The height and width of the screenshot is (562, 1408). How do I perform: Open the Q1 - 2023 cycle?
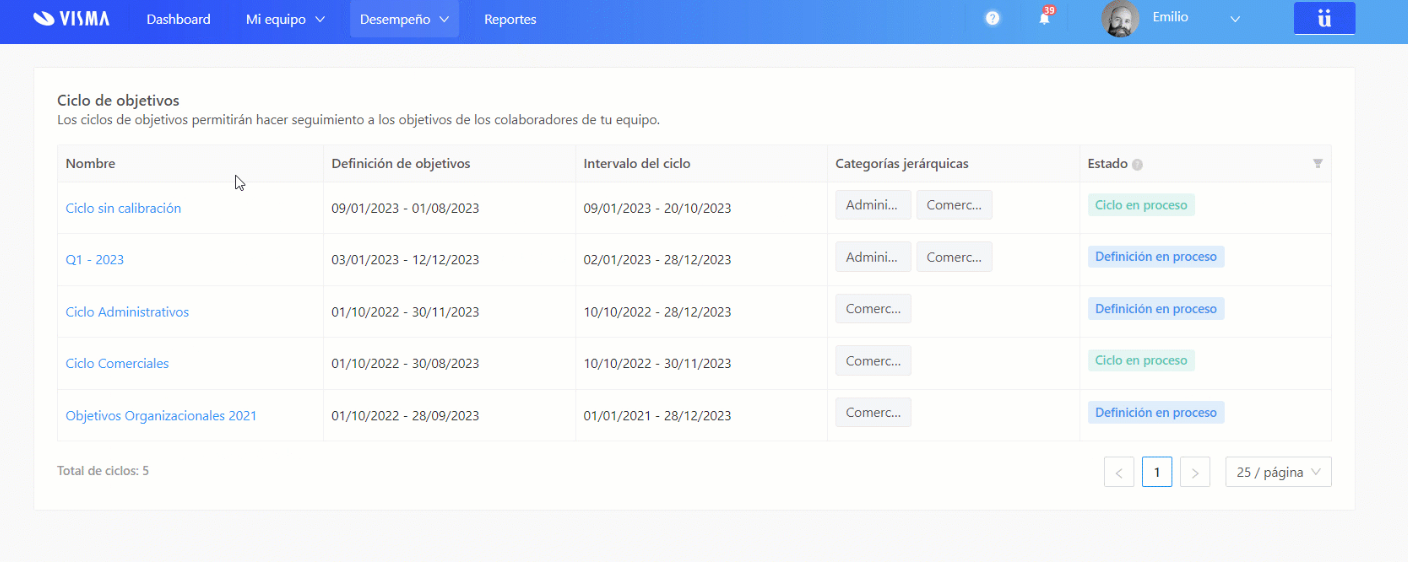(95, 260)
